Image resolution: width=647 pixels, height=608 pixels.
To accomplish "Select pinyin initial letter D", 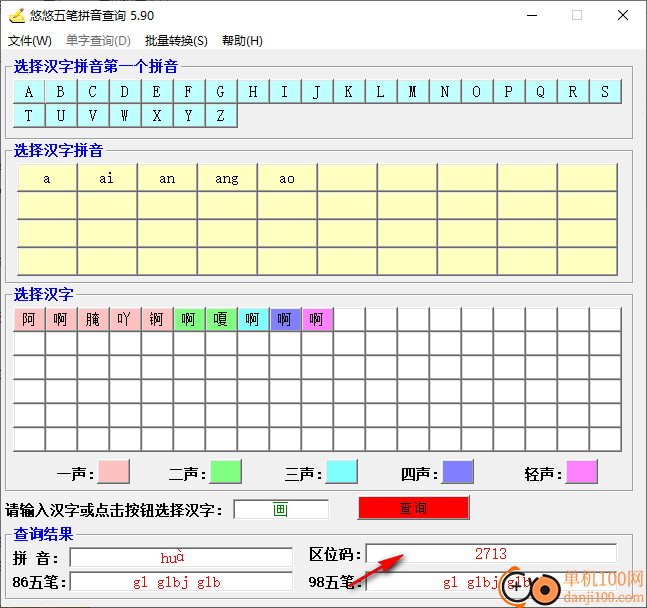I will 125,91.
